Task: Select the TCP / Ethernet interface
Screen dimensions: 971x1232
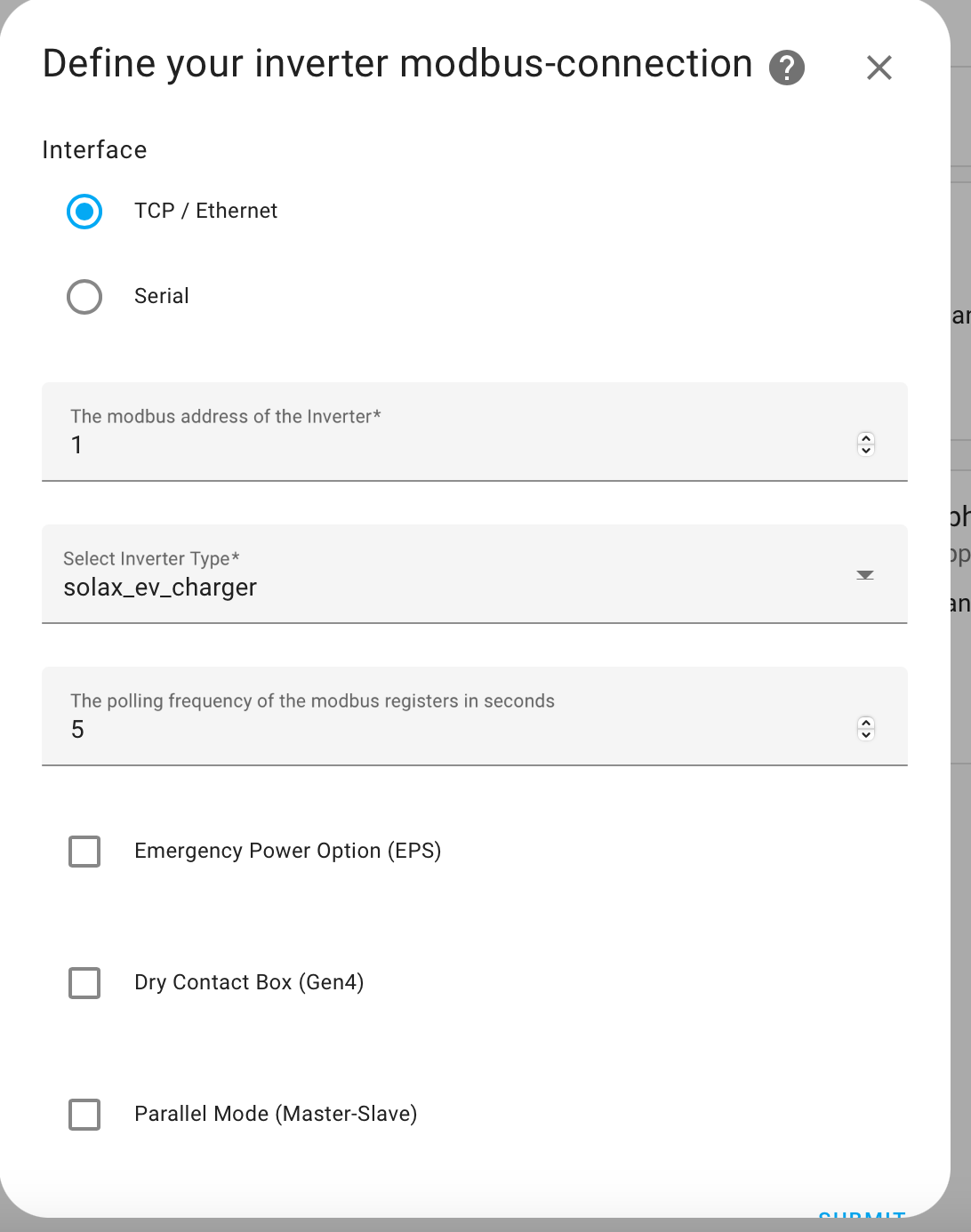Action: click(84, 212)
